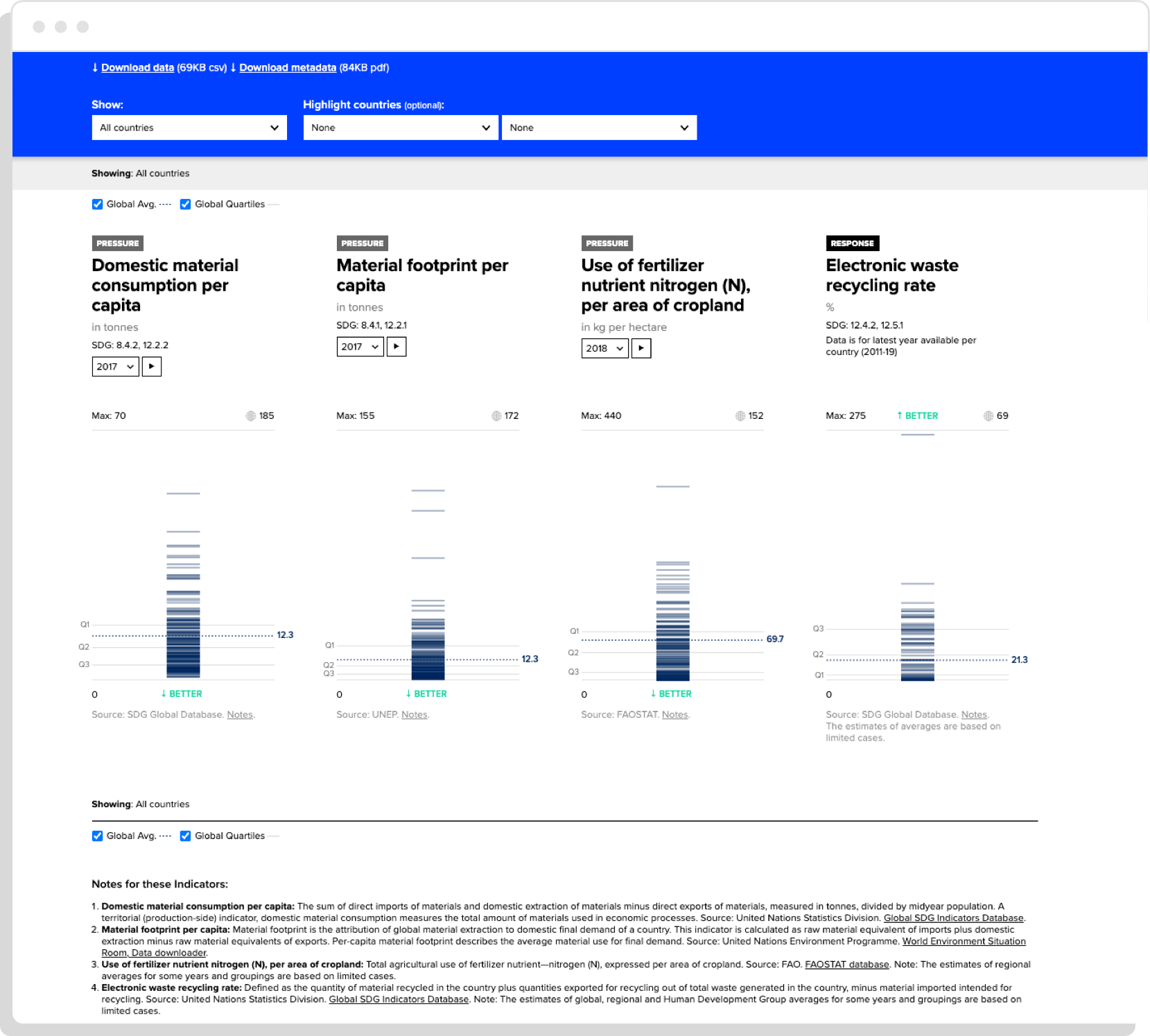Click globe icon next to 185 count
The height and width of the screenshot is (1036, 1150).
coord(251,416)
